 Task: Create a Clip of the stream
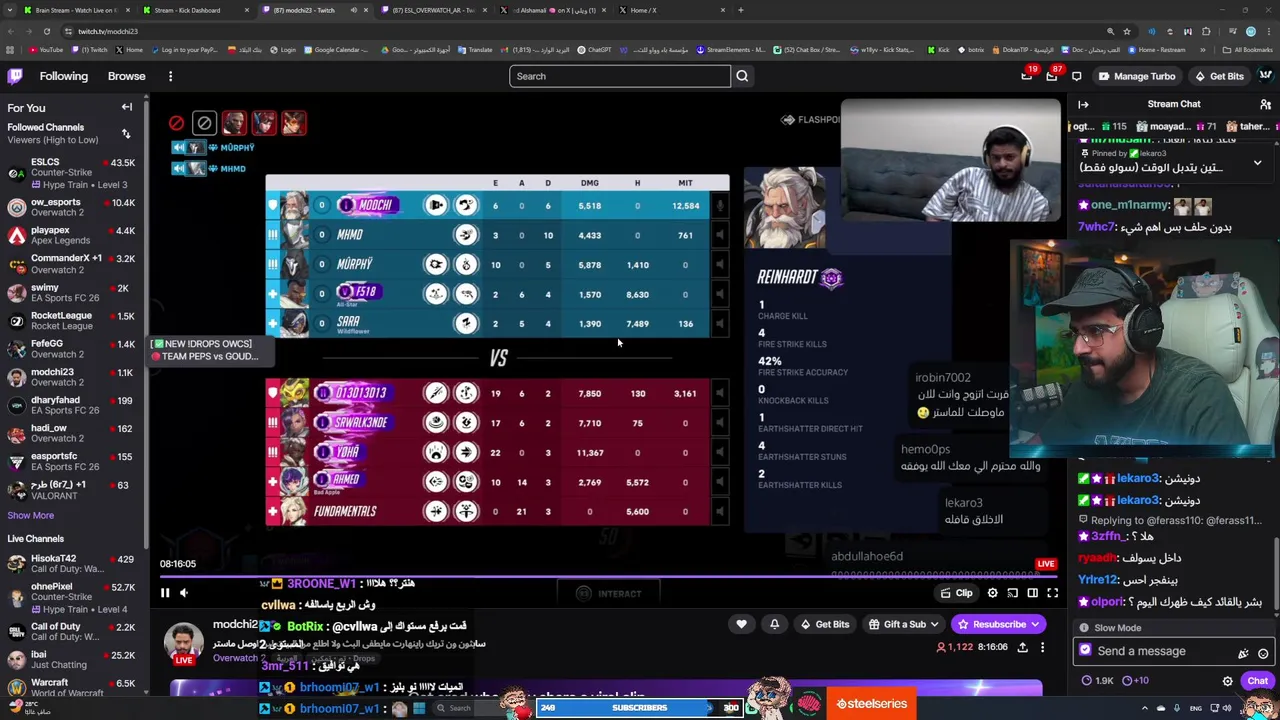[x=956, y=593]
